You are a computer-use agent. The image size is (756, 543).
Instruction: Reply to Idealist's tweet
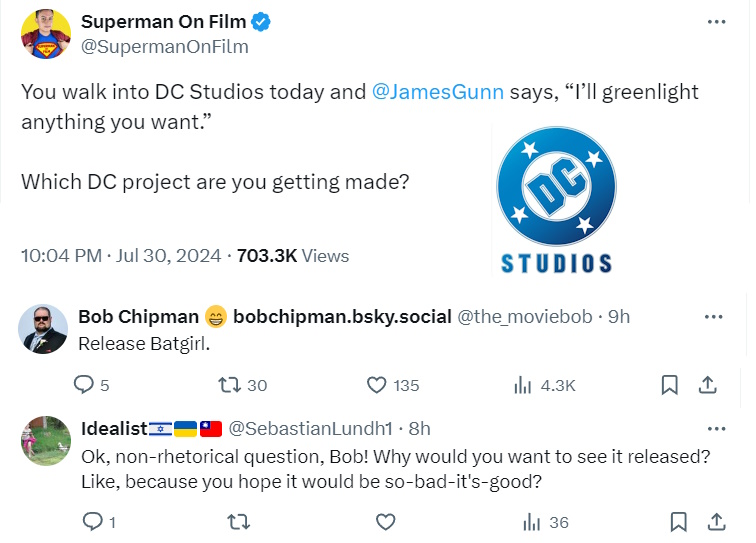point(92,521)
